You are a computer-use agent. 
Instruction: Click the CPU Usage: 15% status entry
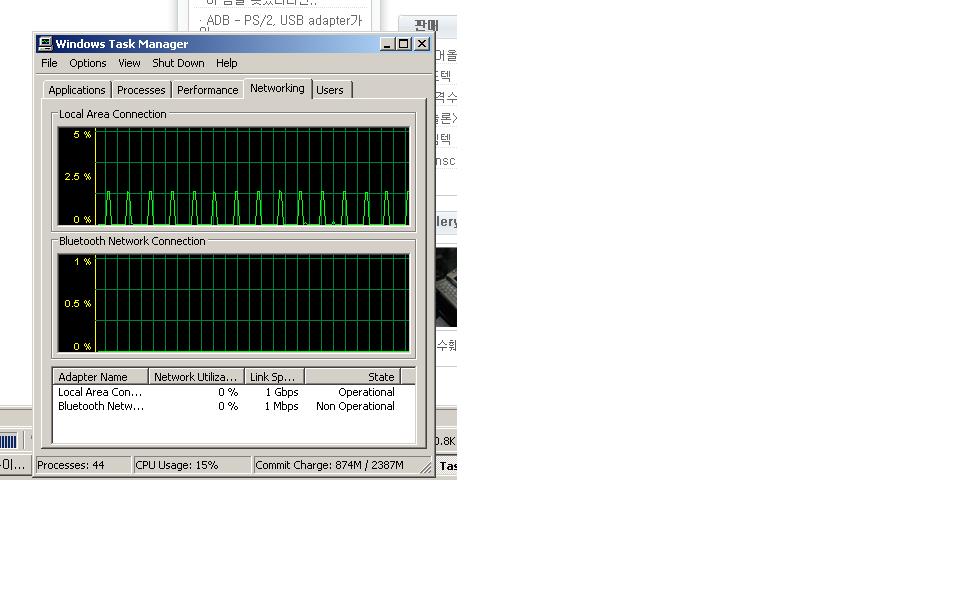(192, 465)
